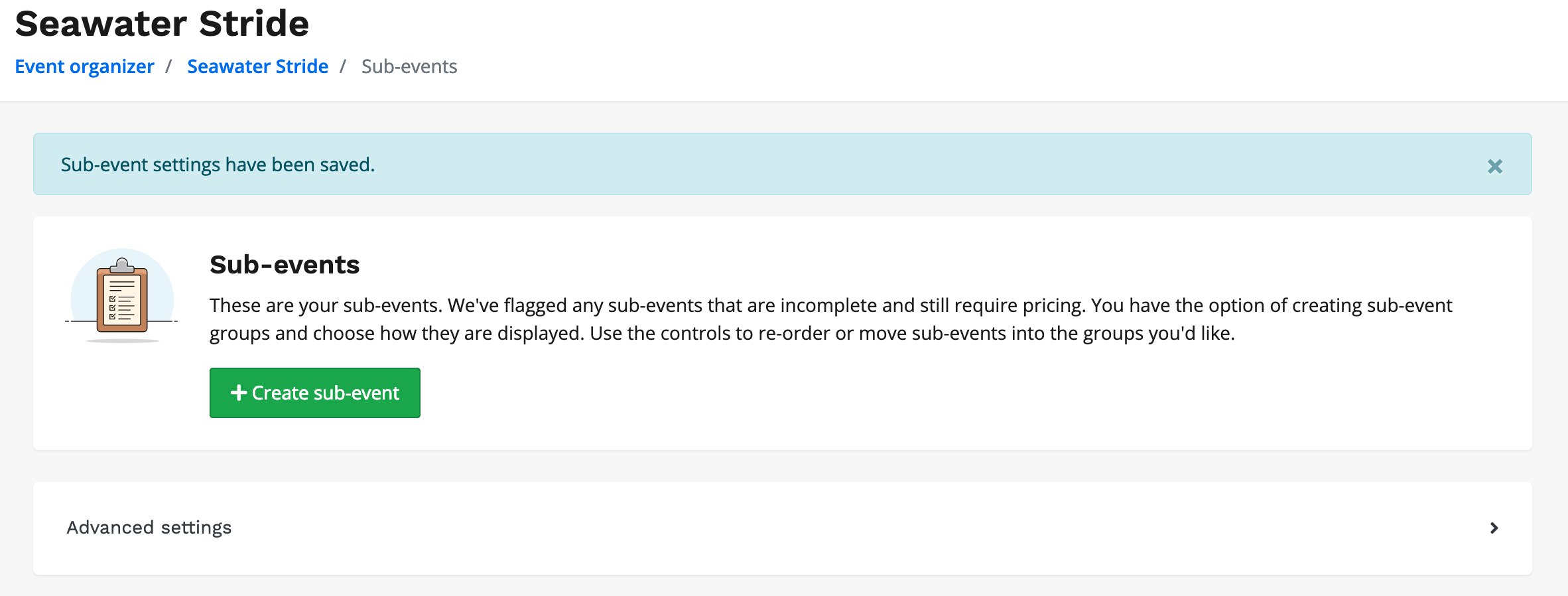This screenshot has height=596, width=1568.
Task: Click the Seawater Stride page title
Action: click(162, 24)
